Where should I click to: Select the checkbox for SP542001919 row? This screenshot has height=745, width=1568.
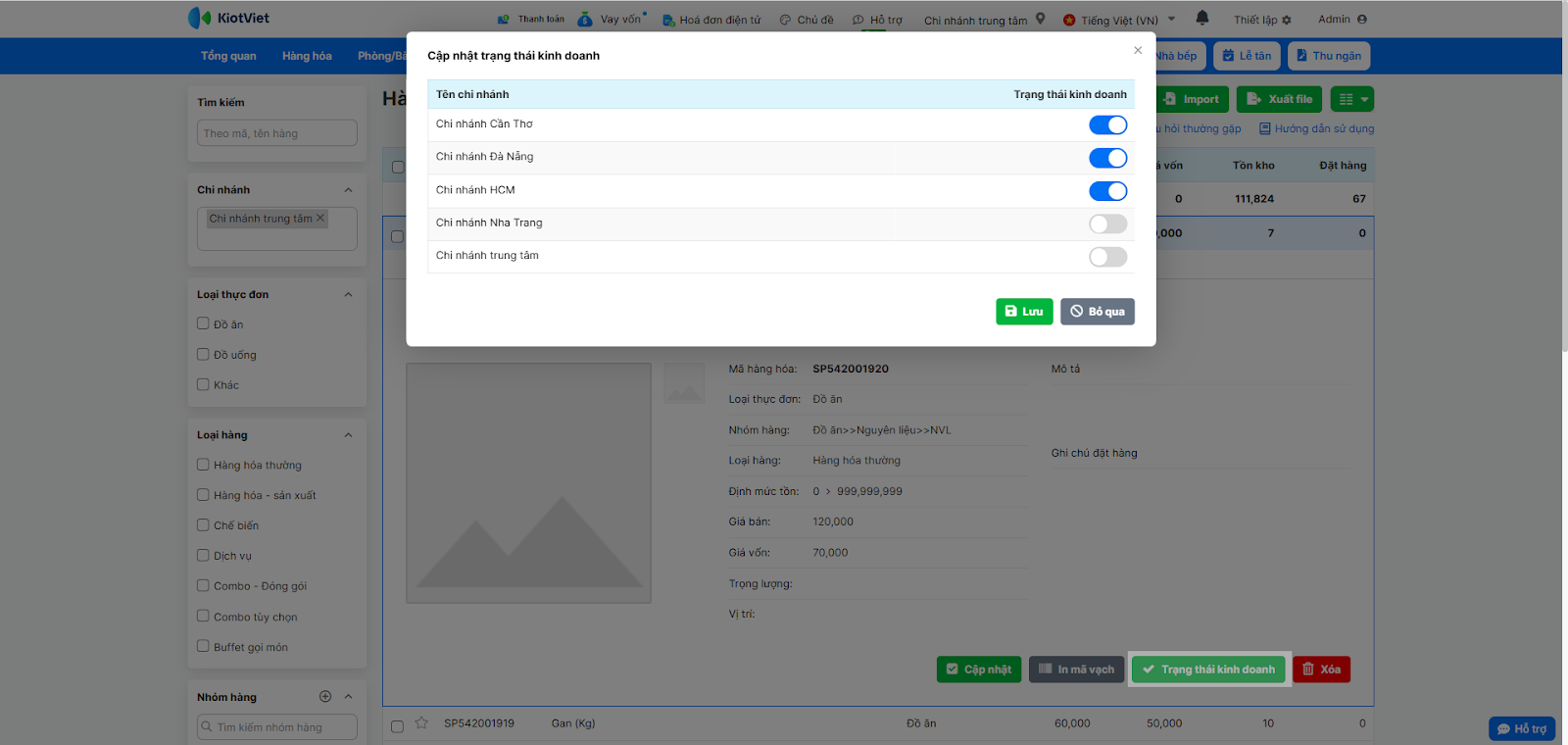point(397,726)
